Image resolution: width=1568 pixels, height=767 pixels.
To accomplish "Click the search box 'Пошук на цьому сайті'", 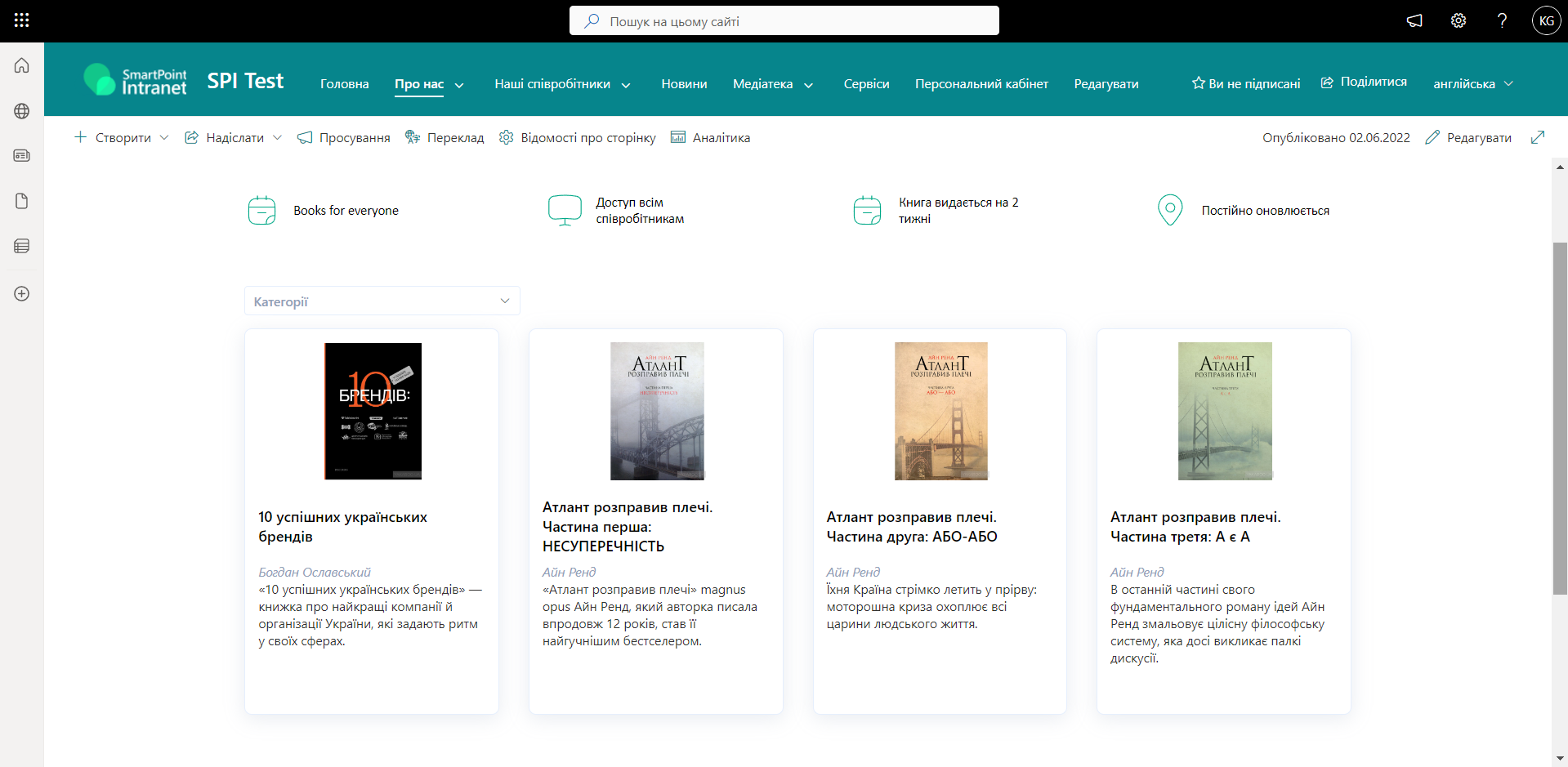I will click(784, 21).
